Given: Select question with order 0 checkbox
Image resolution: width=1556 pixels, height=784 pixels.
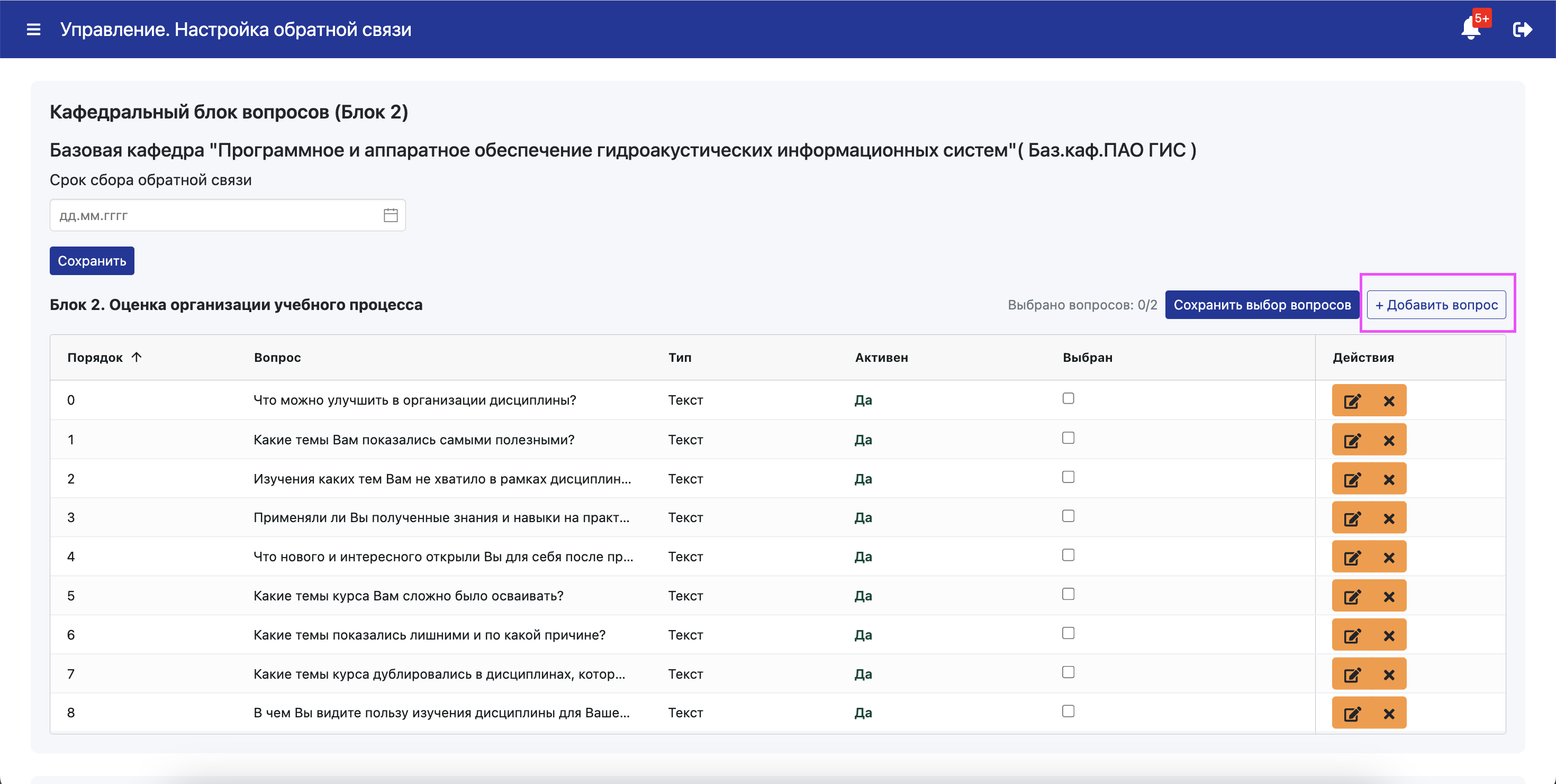Looking at the screenshot, I should click(x=1068, y=398).
